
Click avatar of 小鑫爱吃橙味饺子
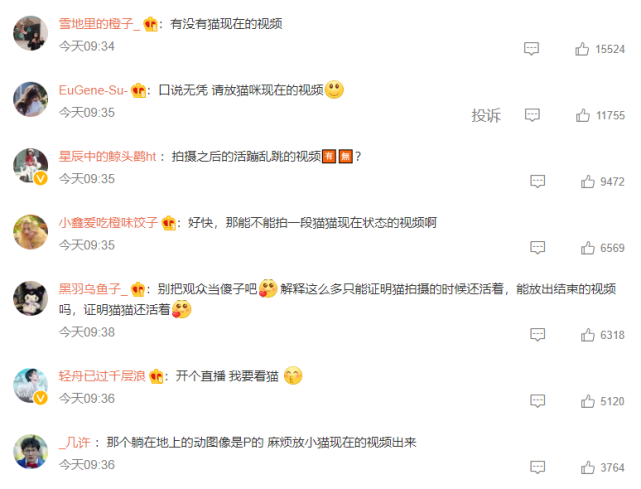coord(31,232)
